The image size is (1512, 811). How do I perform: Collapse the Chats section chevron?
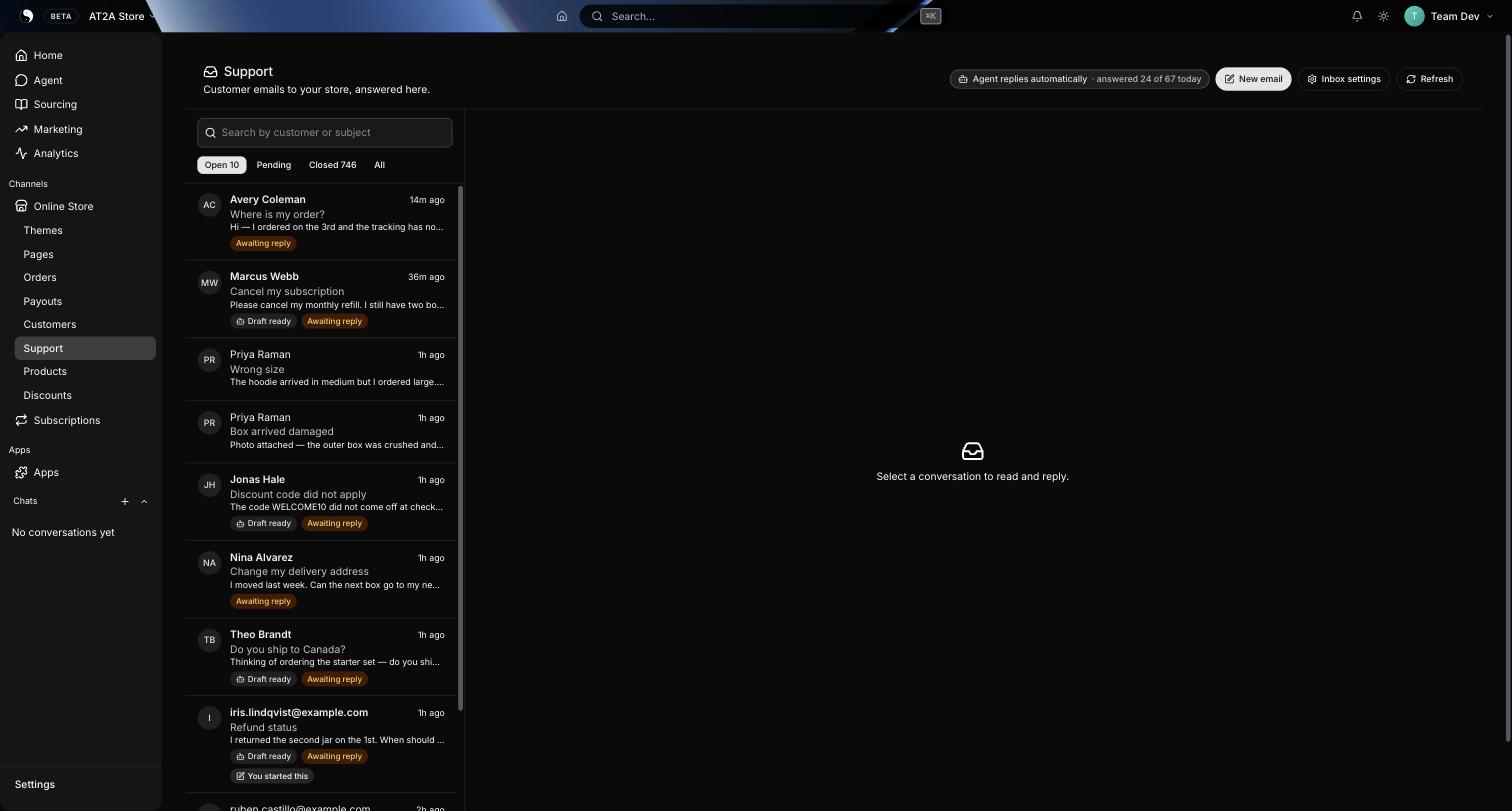(x=144, y=501)
